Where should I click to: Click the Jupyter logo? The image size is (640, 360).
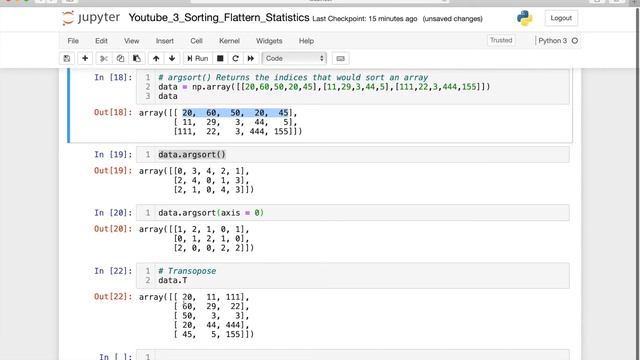click(x=91, y=18)
